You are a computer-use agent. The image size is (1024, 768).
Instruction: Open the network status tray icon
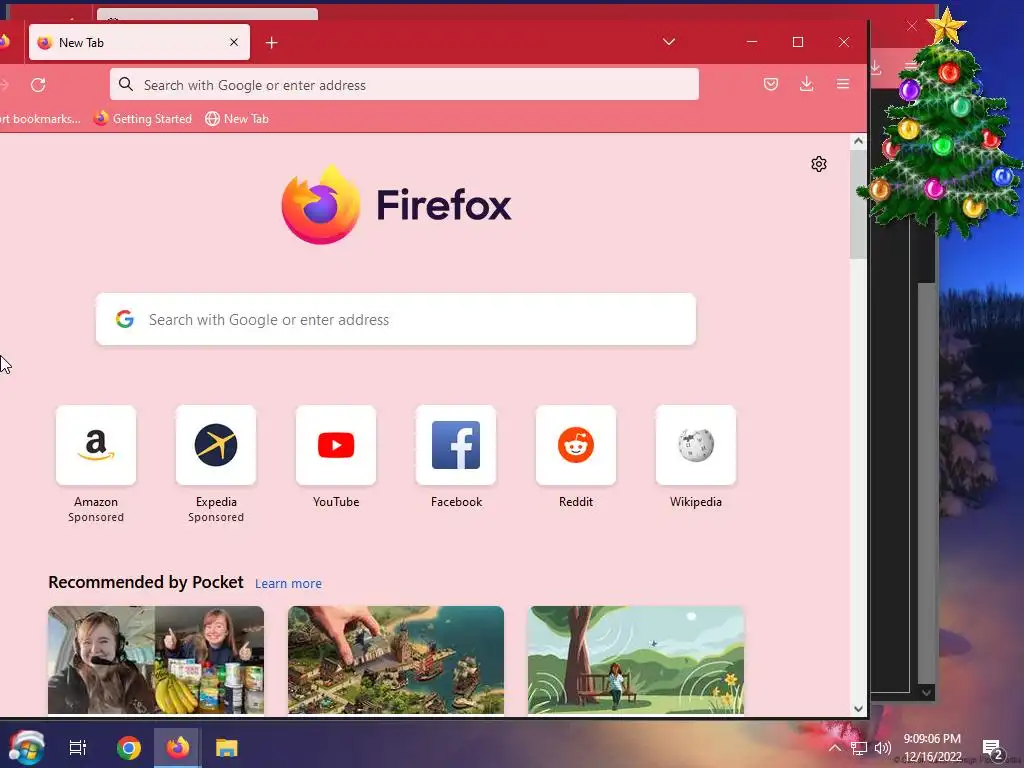859,748
